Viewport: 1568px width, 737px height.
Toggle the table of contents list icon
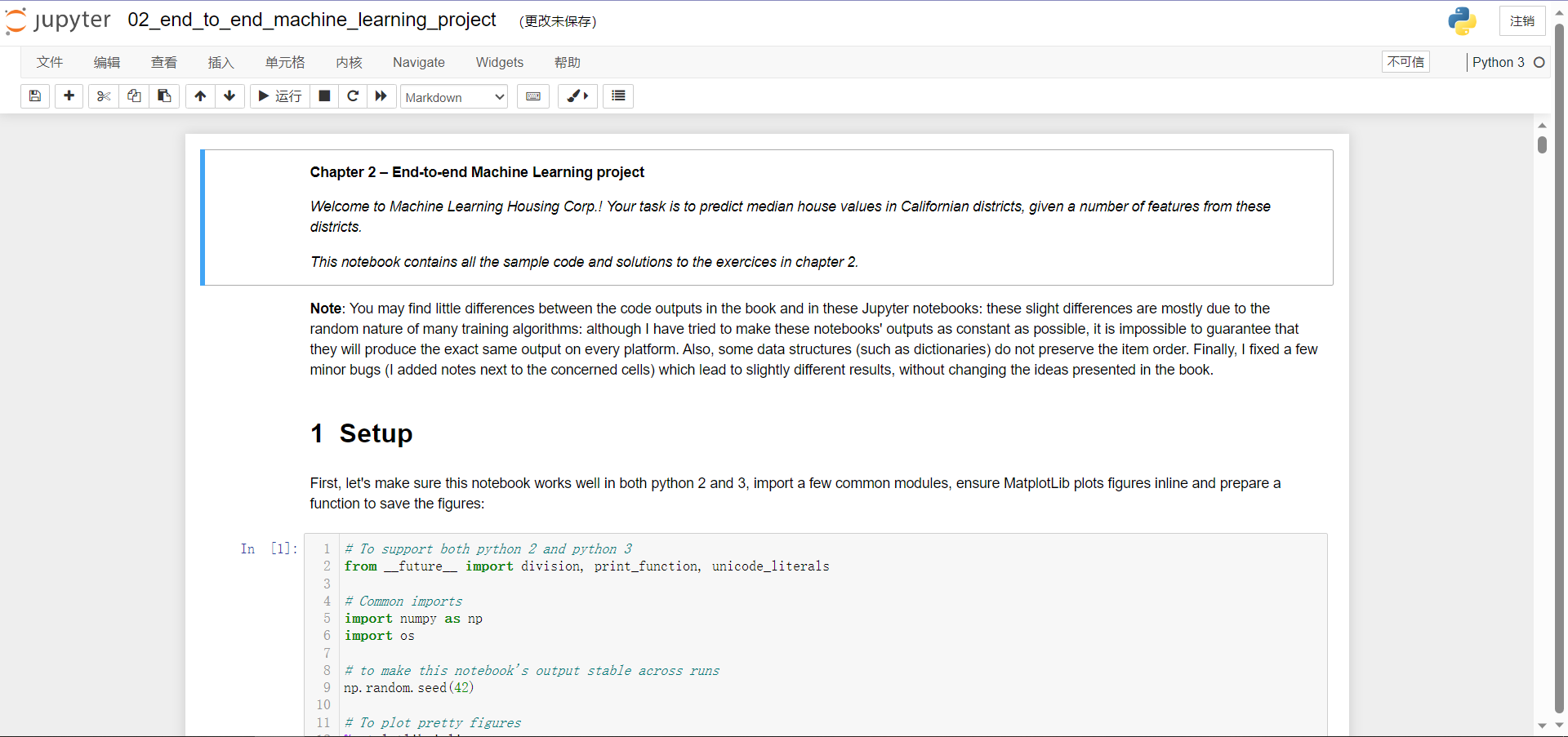pyautogui.click(x=618, y=96)
